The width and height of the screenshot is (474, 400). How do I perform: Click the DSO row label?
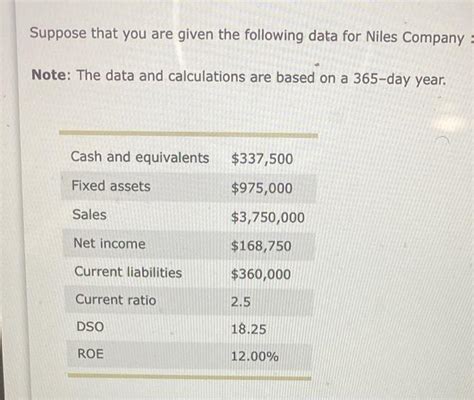90,326
